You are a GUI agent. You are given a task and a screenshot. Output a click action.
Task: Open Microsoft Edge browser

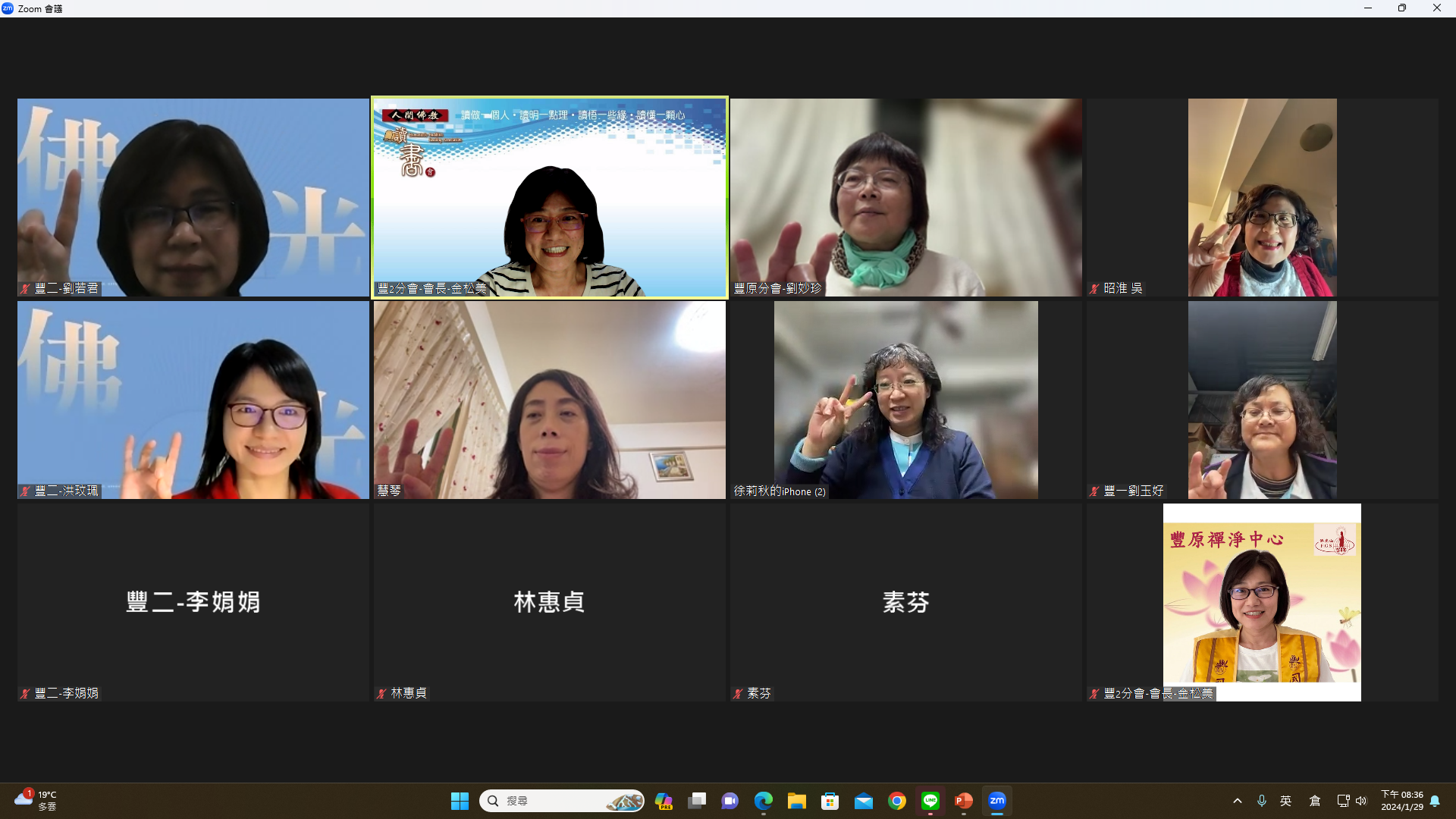tap(764, 801)
